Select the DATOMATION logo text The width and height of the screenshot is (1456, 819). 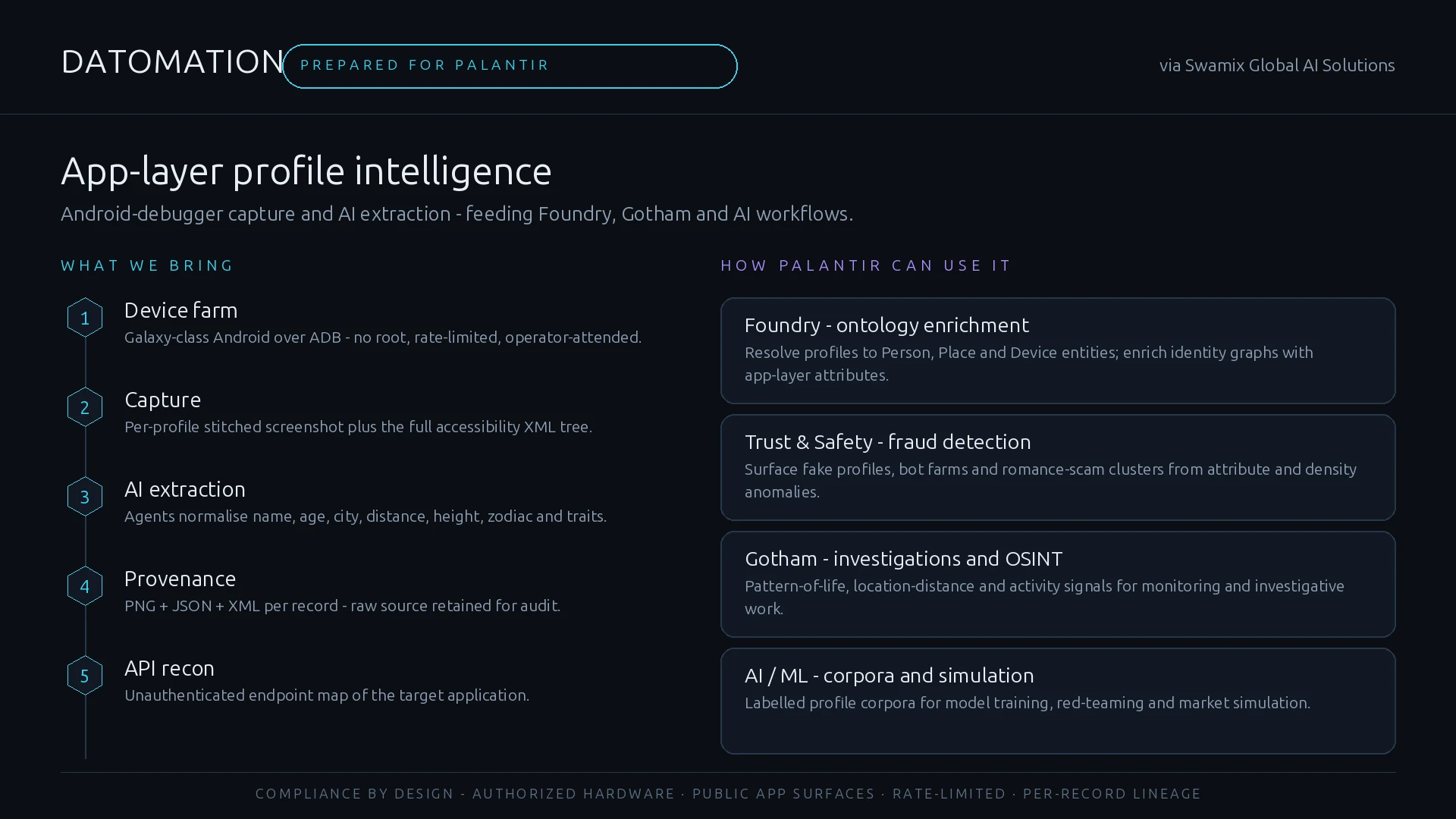172,62
